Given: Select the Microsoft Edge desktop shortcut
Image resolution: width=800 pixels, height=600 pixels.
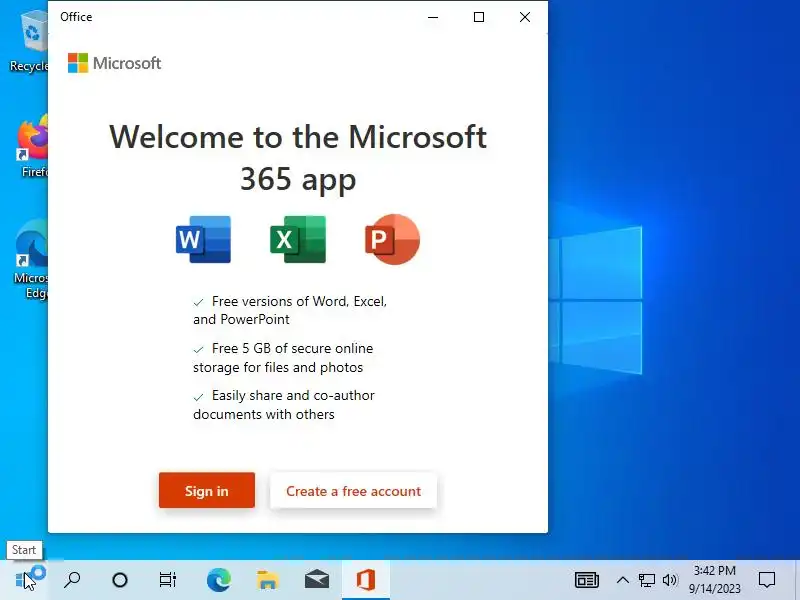Looking at the screenshot, I should (31, 259).
